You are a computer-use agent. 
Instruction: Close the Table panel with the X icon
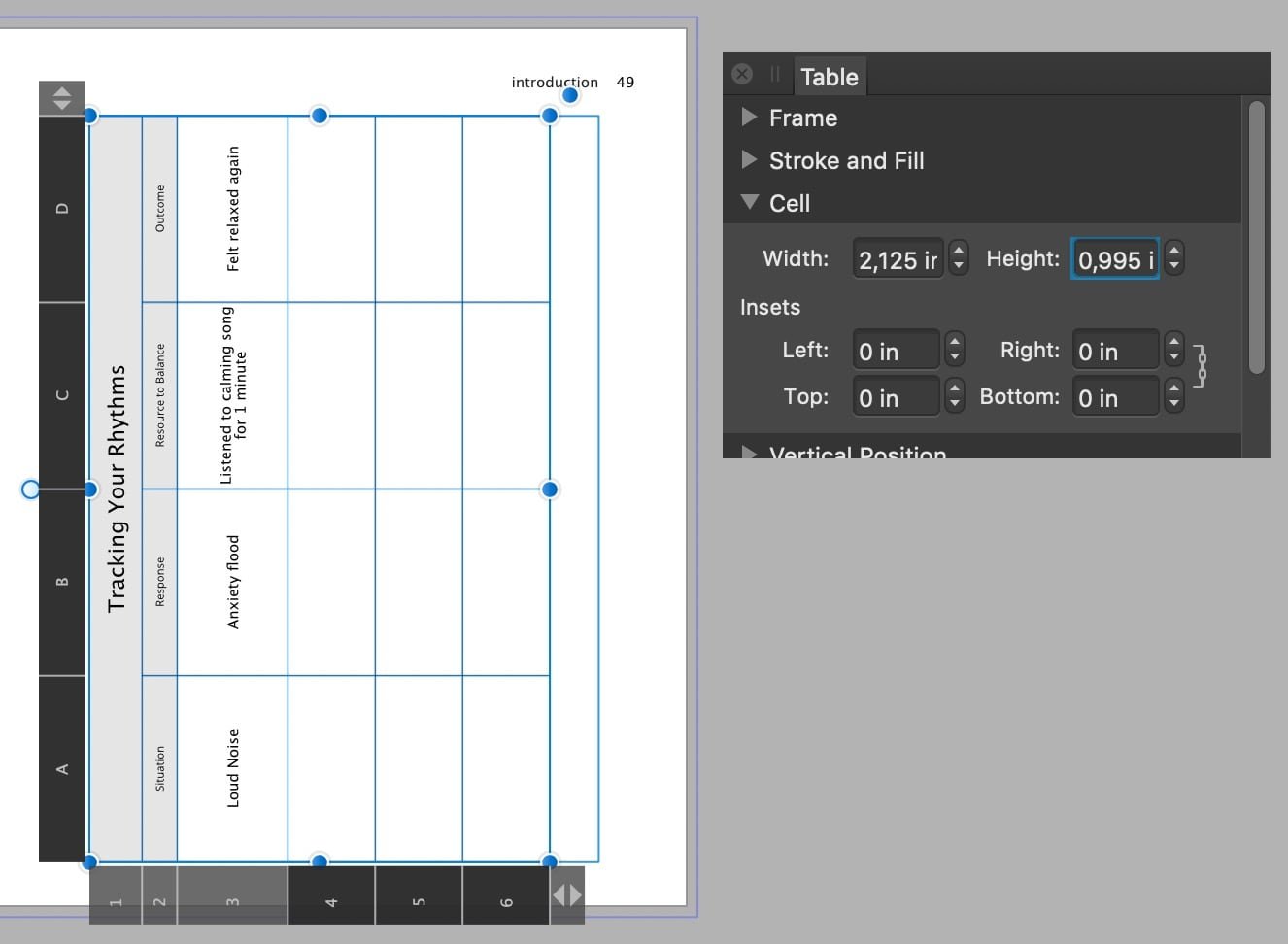click(x=742, y=74)
